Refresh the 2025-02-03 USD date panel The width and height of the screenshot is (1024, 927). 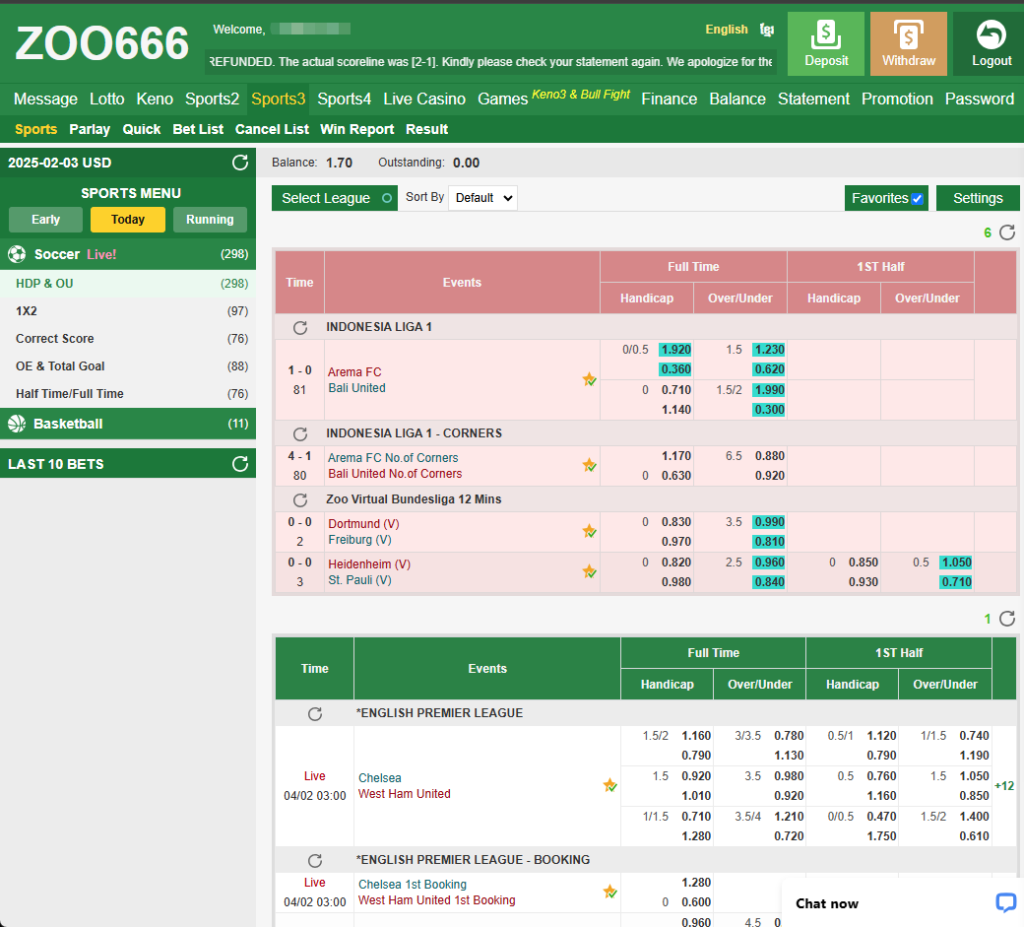click(x=240, y=163)
